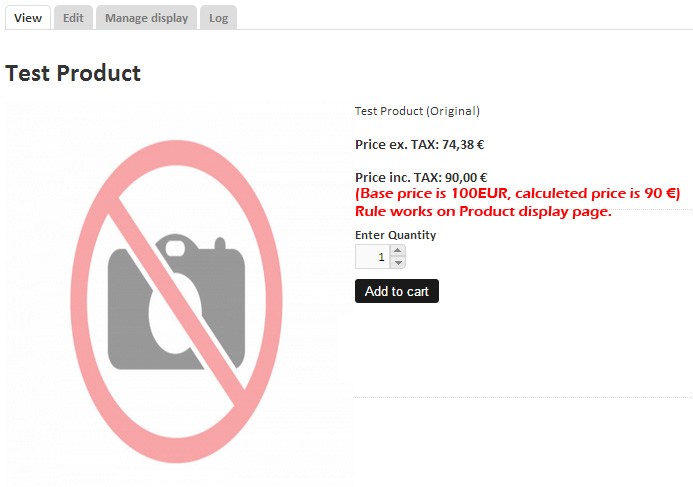Click the Test Product page heading

click(73, 73)
